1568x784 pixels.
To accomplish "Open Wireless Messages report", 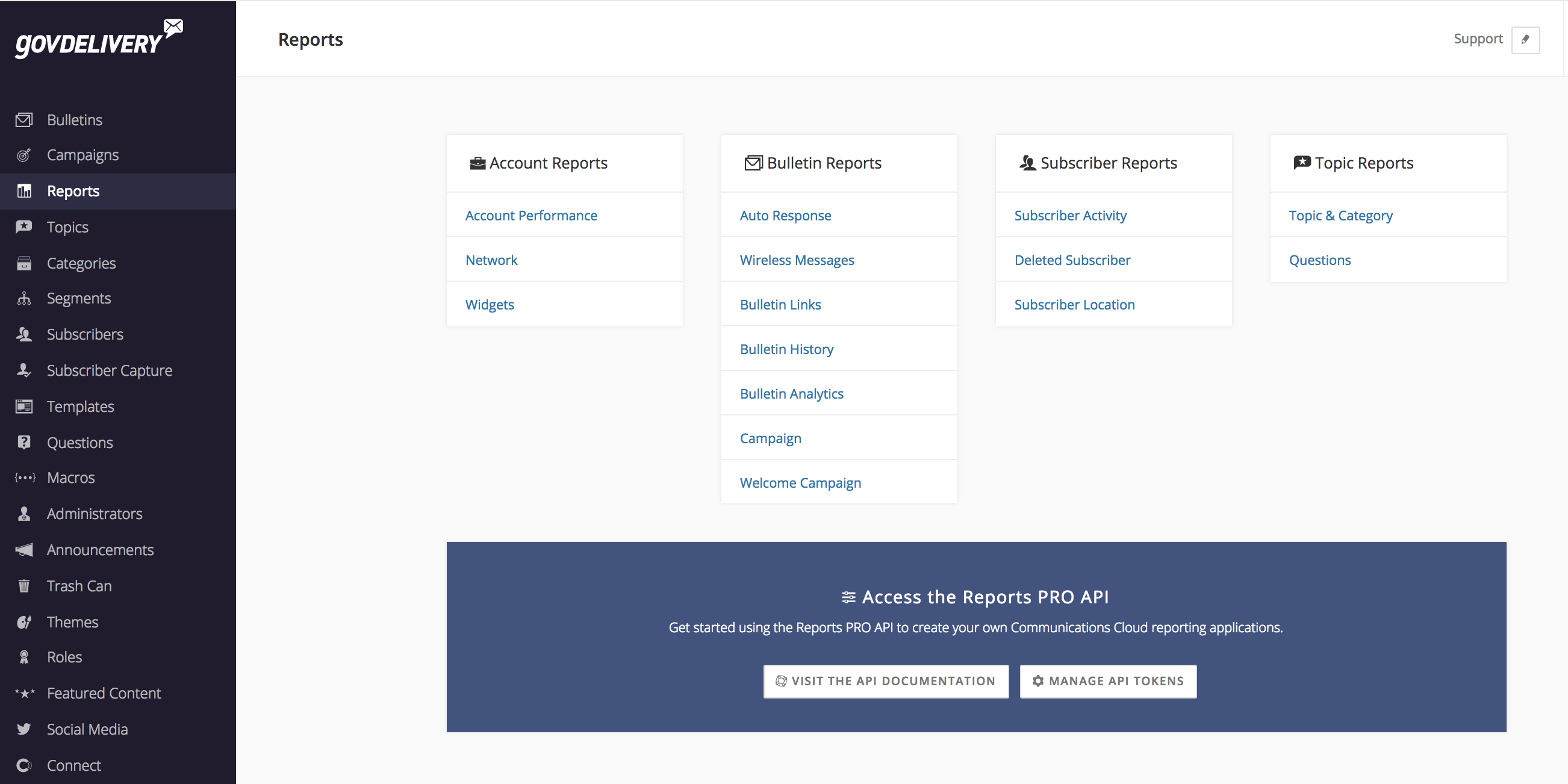I will tap(797, 260).
